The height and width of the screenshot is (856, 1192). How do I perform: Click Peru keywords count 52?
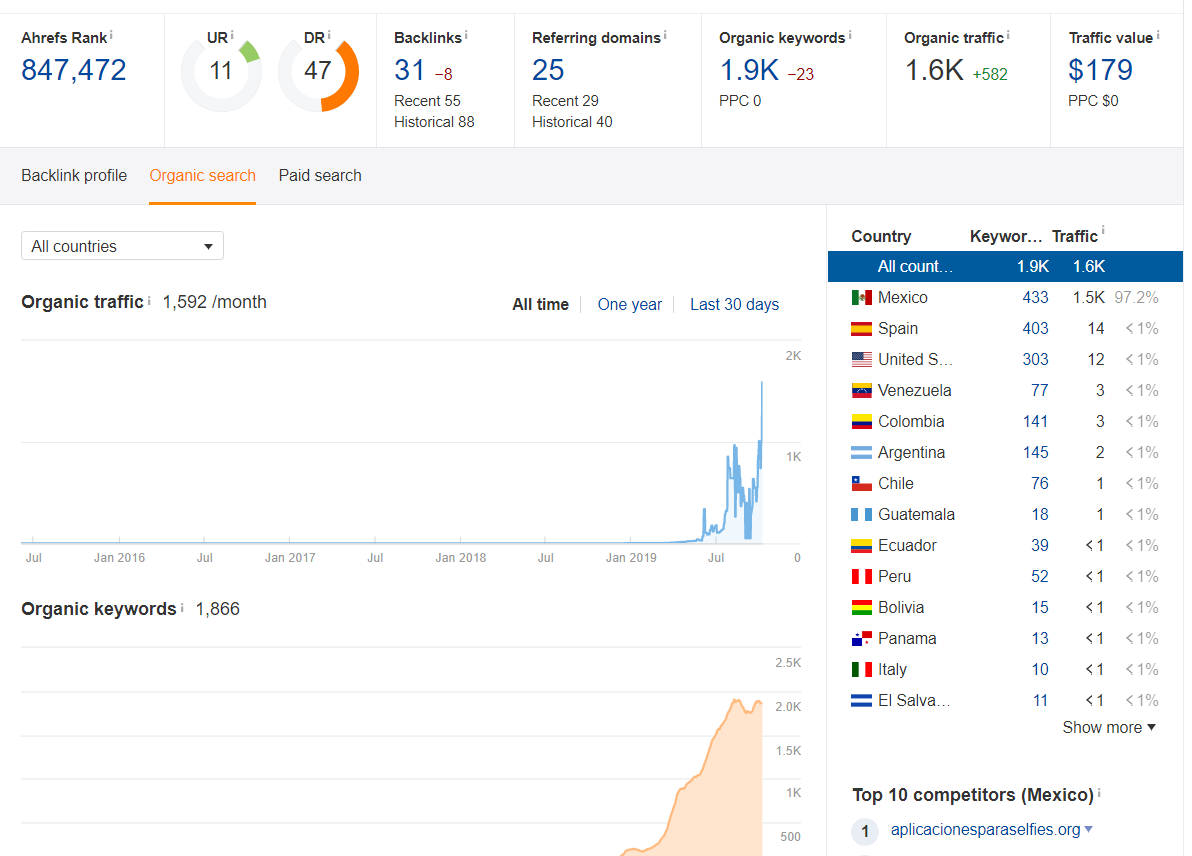(x=1039, y=576)
